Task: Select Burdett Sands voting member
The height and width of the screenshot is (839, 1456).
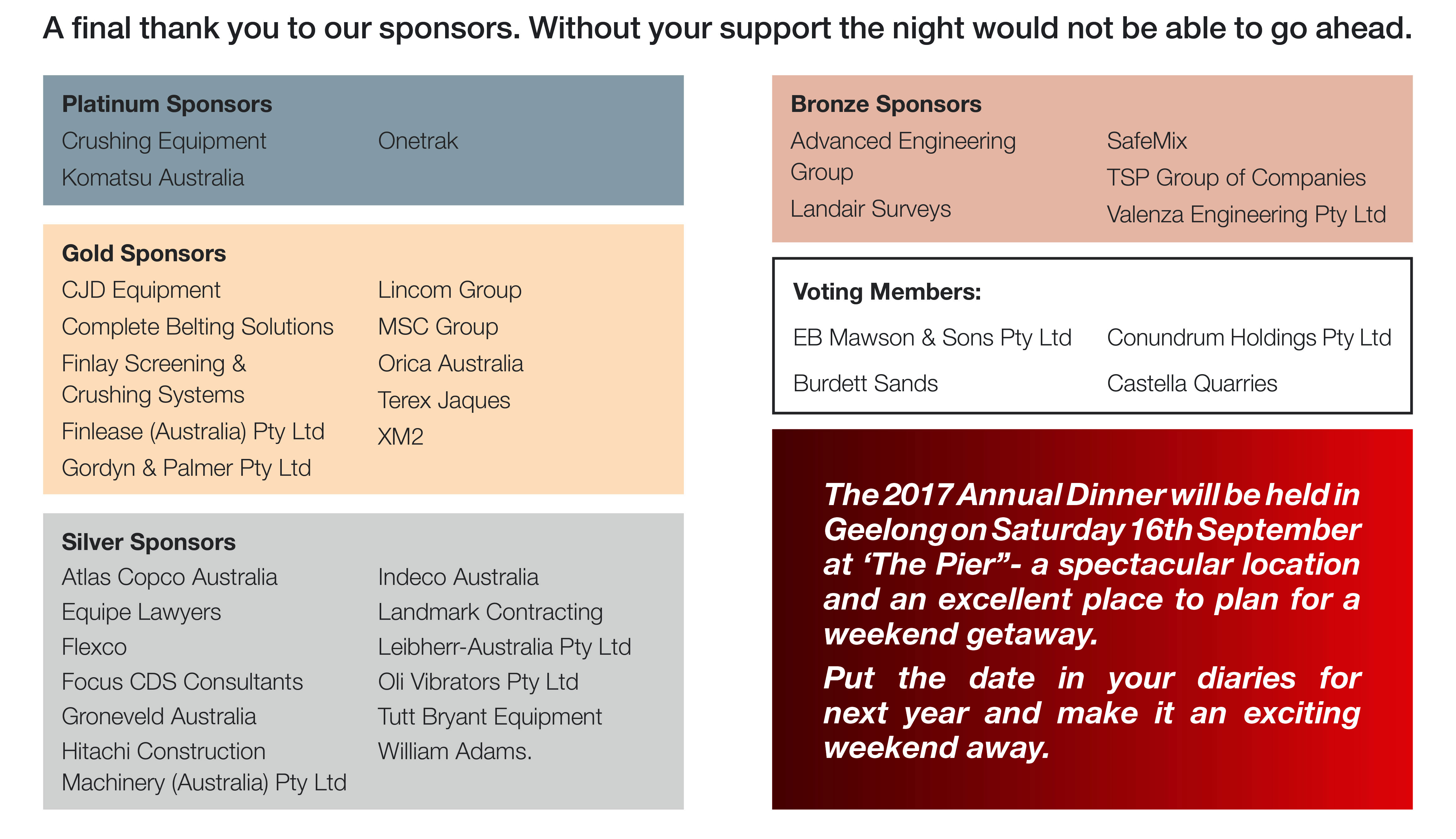Action: coord(865,384)
